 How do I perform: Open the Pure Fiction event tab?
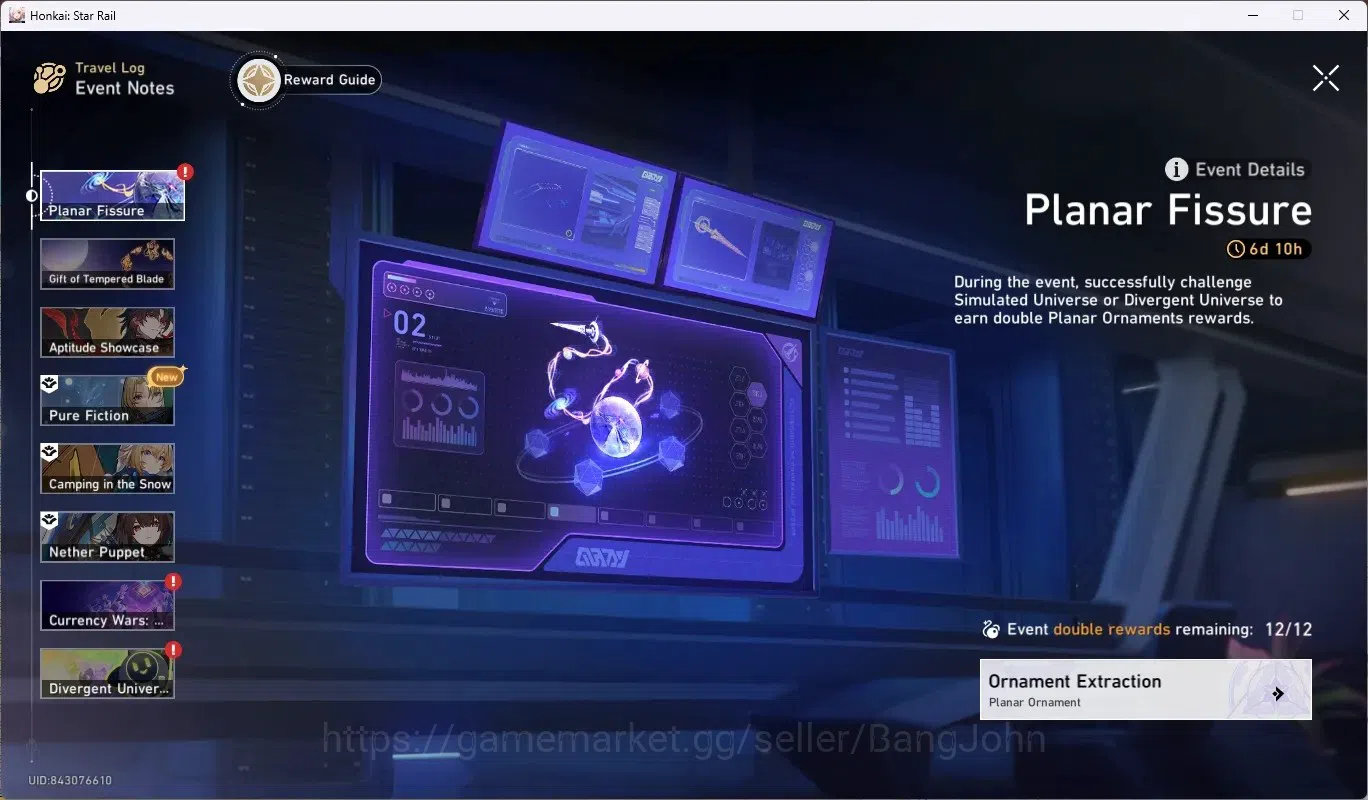pyautogui.click(x=107, y=400)
